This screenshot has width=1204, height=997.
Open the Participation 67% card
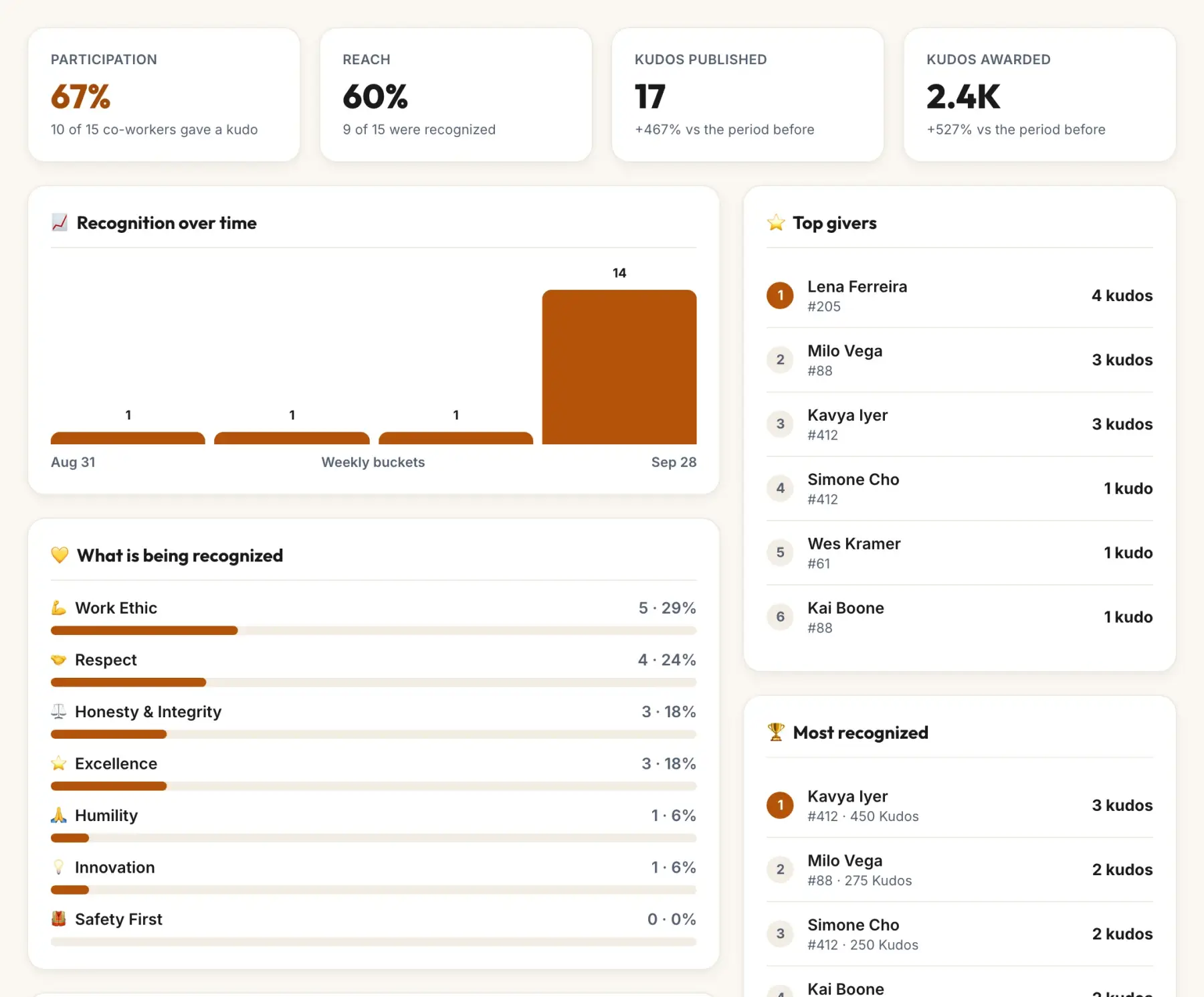tap(164, 94)
